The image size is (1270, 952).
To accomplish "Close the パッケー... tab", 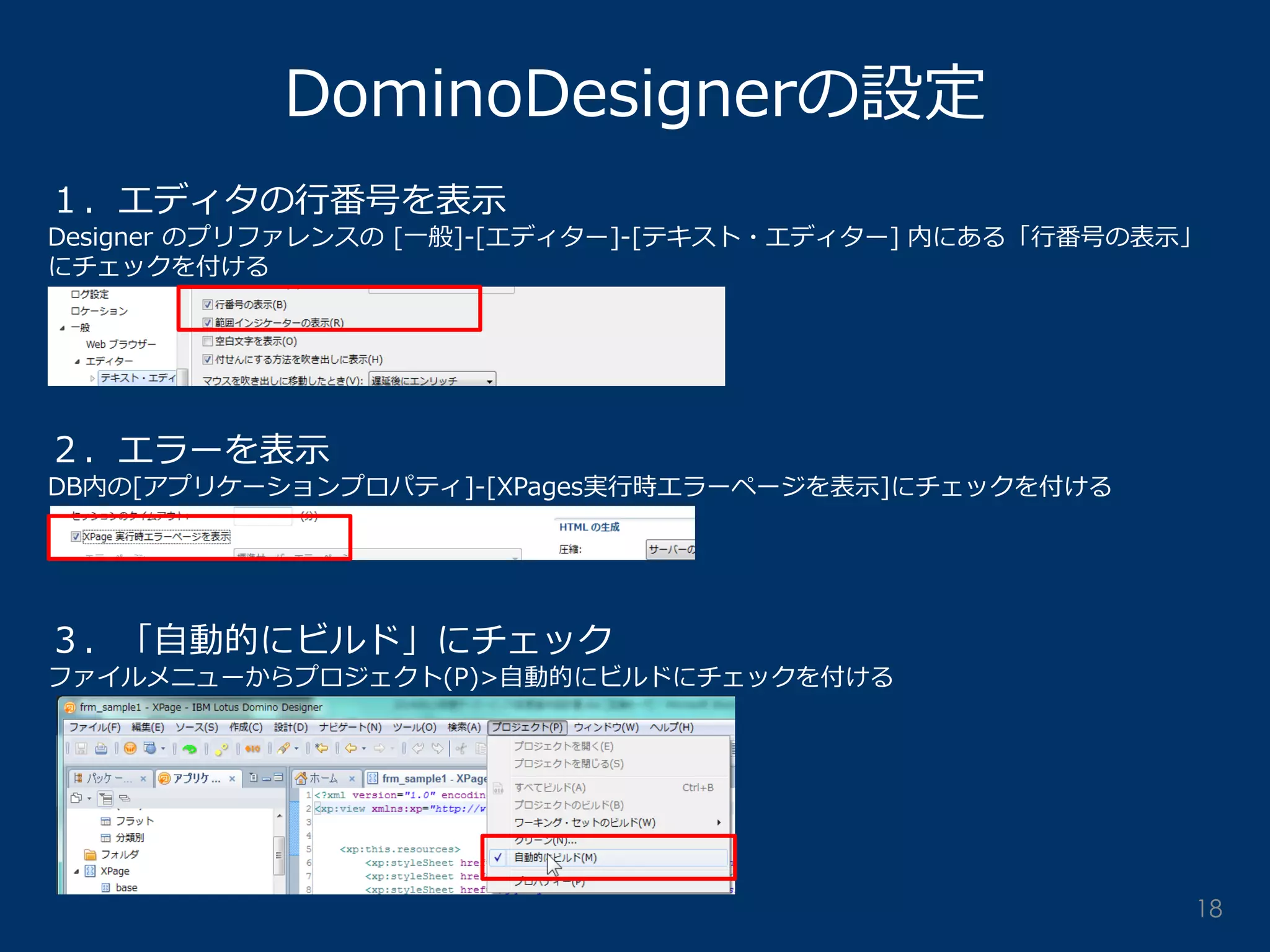I will coord(143,778).
